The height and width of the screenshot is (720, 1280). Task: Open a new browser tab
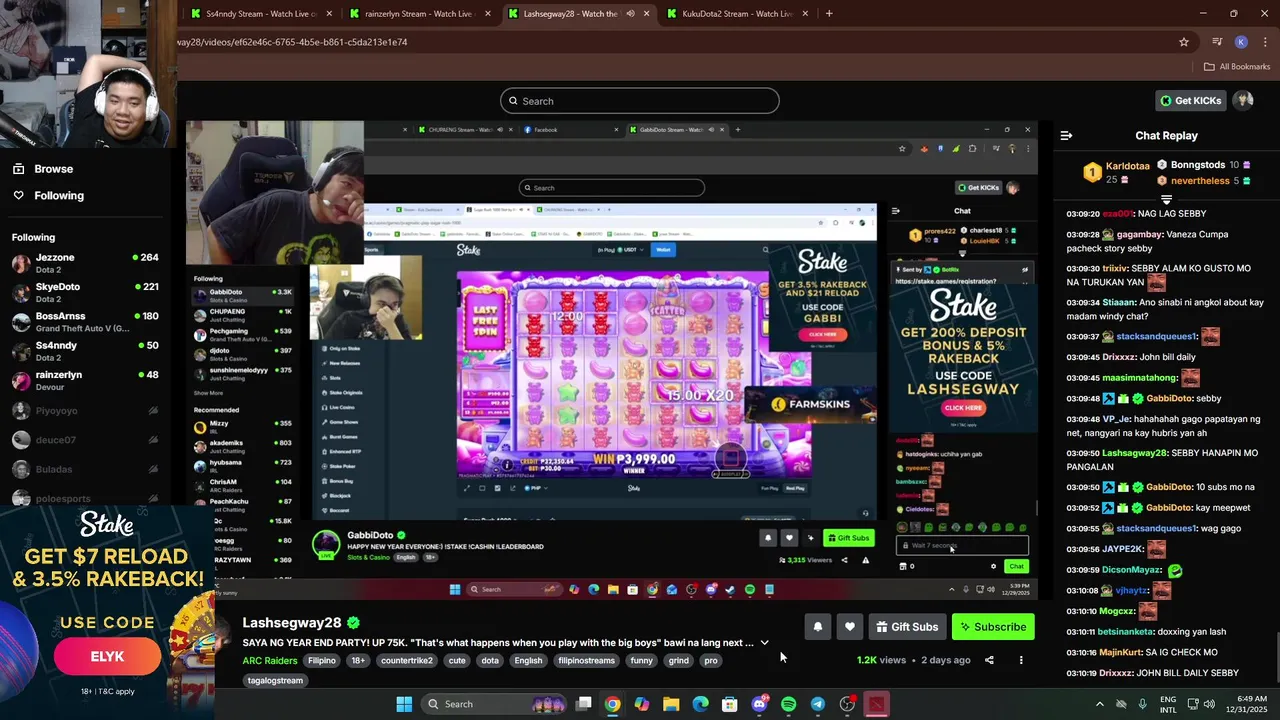829,14
